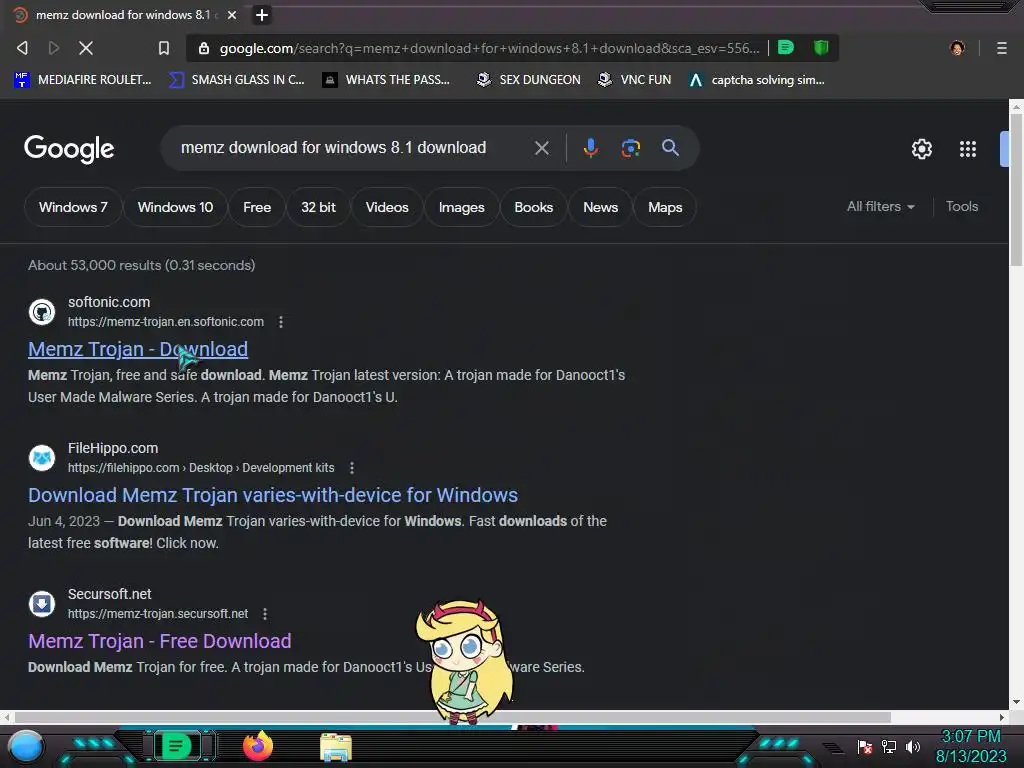1024x768 pixels.
Task: Open the Memz Trojan - Download link
Action: 138,349
